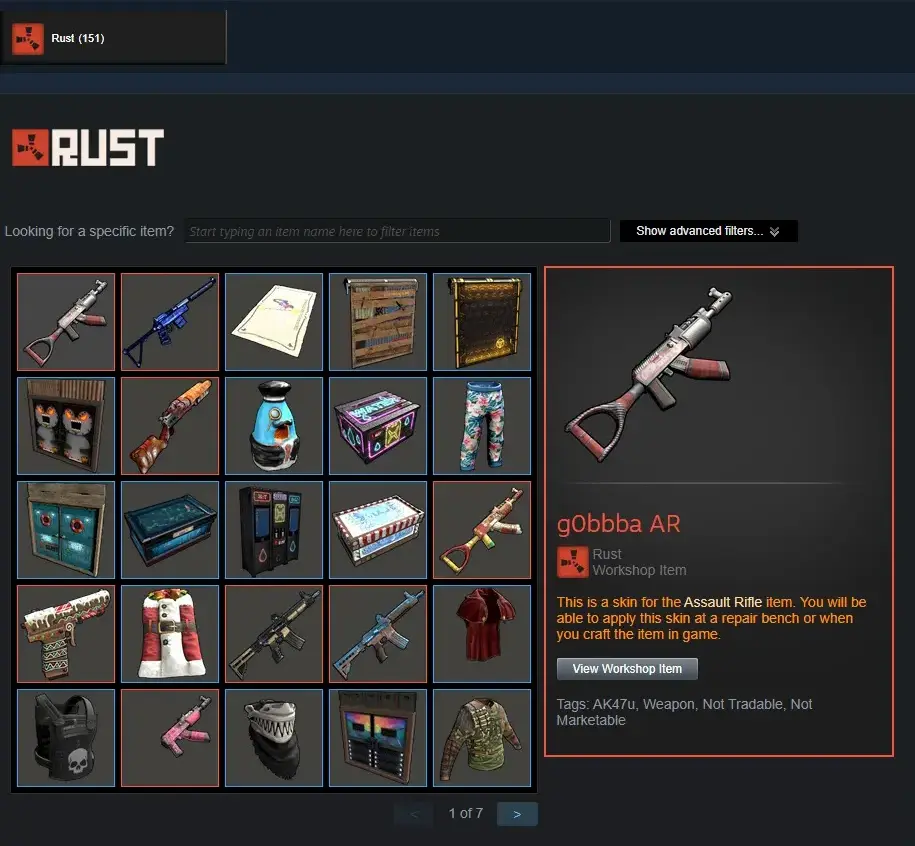Viewport: 915px width, 846px height.
Task: Click the Rust game logo banner
Action: click(88, 148)
